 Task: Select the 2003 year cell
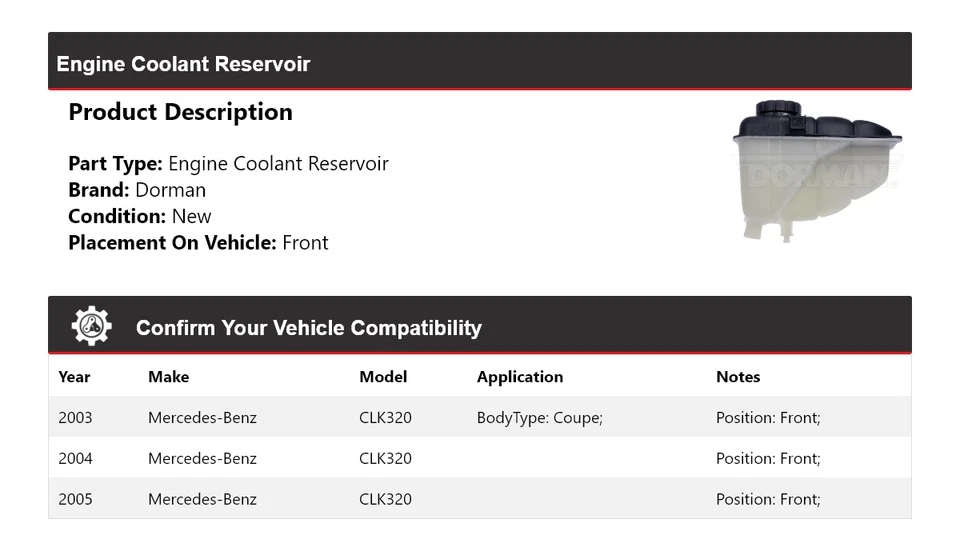click(75, 418)
